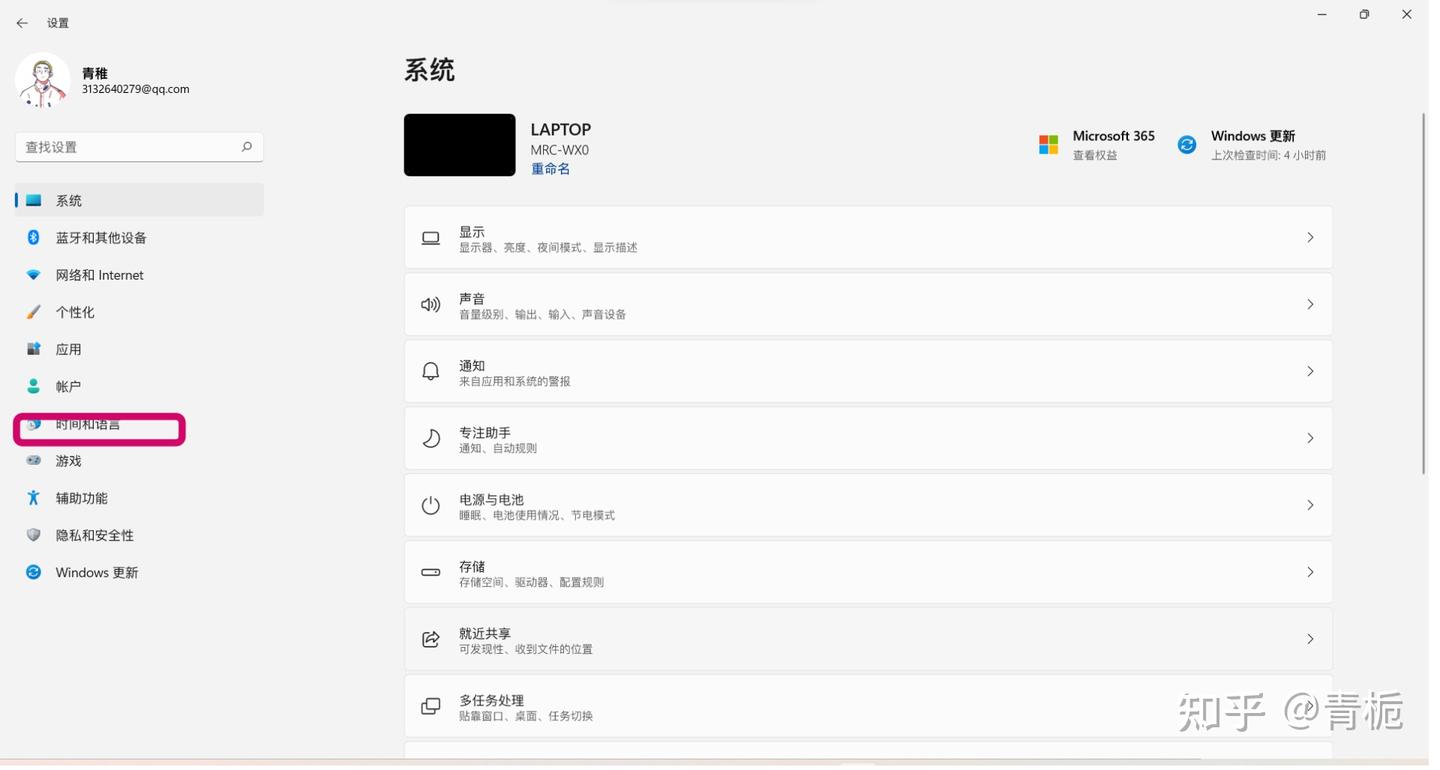Select the Bluetooth icon in the sidebar
This screenshot has height=770, width=1440.
tap(33, 237)
